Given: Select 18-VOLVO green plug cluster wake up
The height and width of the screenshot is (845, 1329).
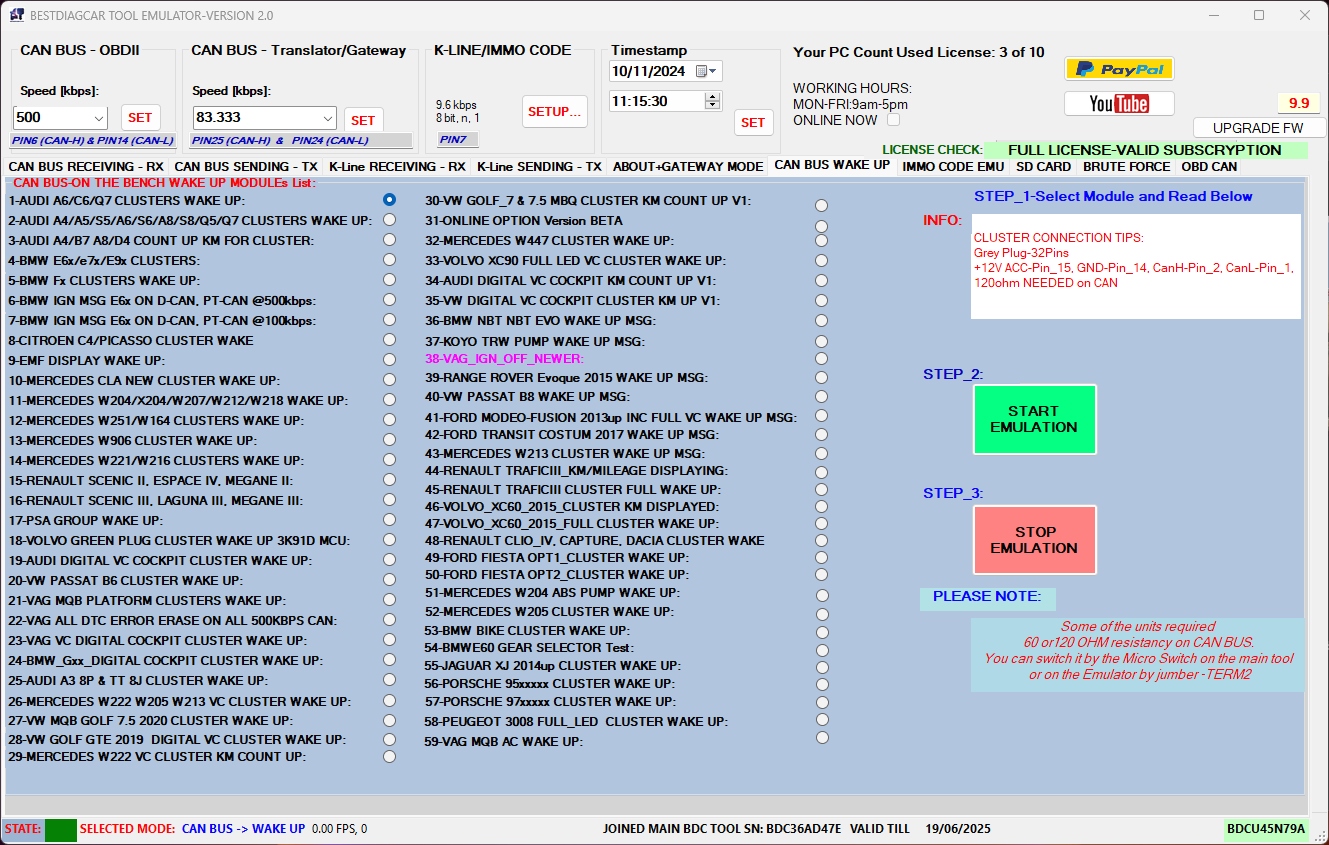Looking at the screenshot, I should click(x=389, y=540).
